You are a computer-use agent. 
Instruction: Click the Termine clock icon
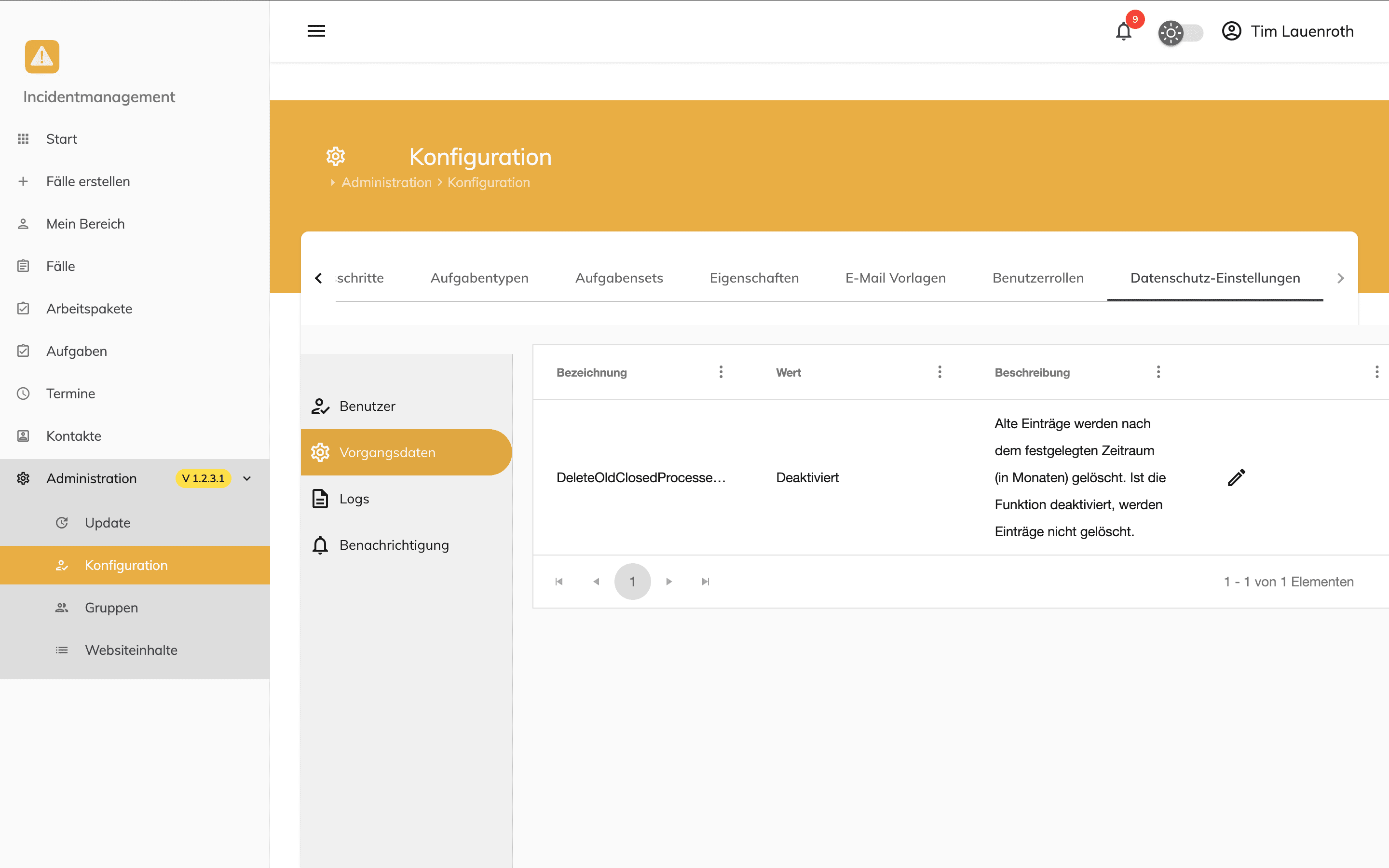coord(23,394)
